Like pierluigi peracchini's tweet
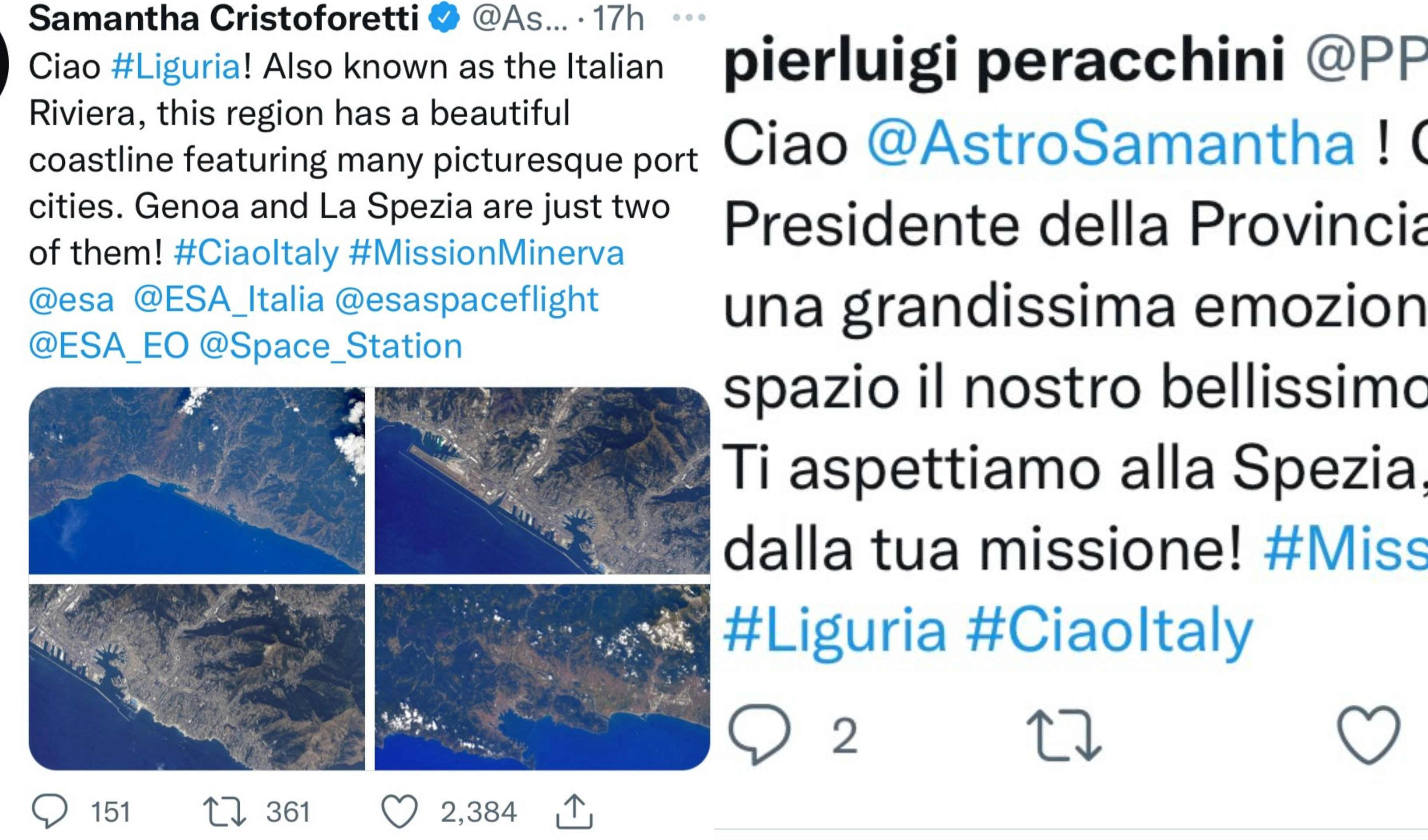The width and height of the screenshot is (1428, 840). pos(1369,735)
